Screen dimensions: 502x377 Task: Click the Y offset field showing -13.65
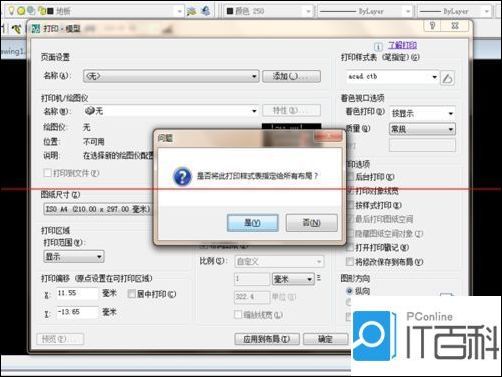click(77, 312)
